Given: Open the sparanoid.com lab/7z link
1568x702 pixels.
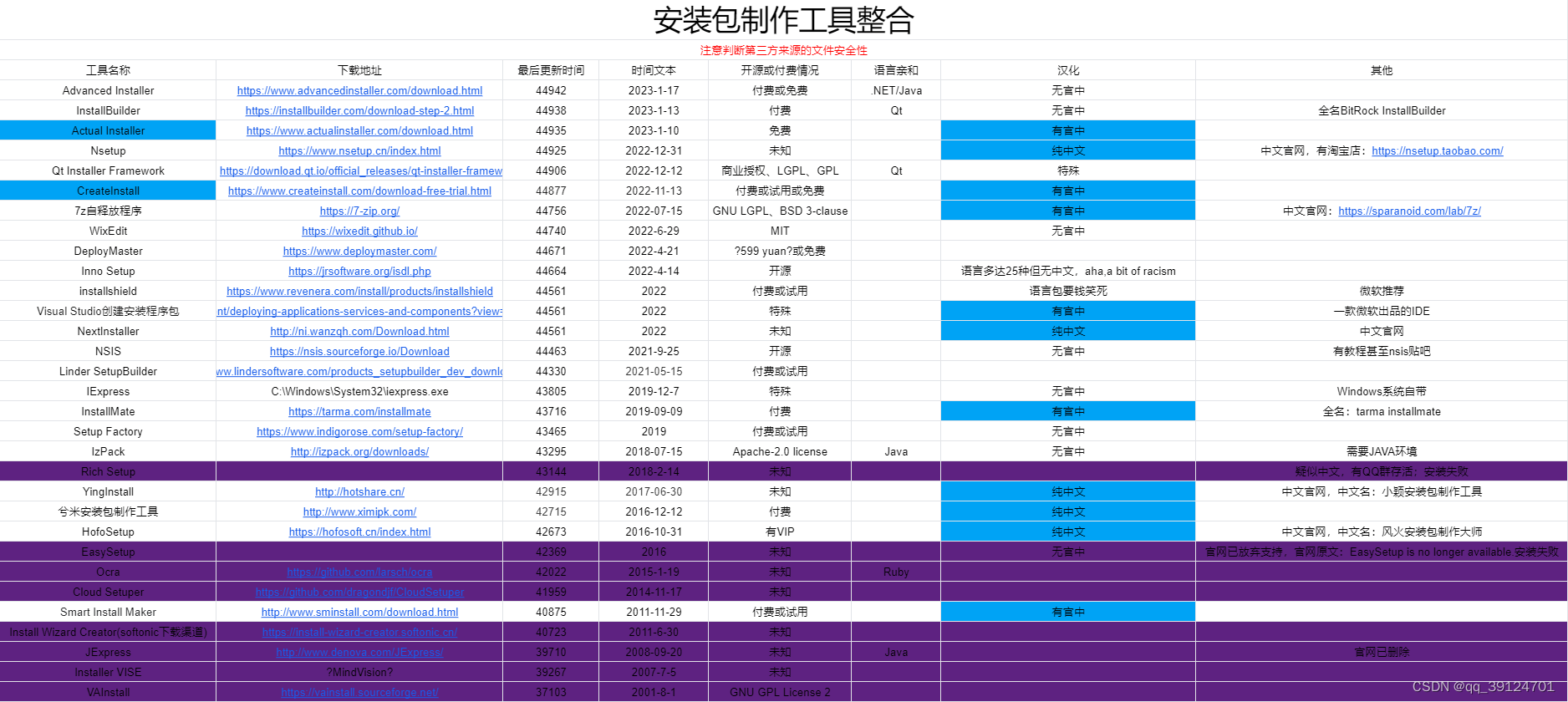Looking at the screenshot, I should (x=1409, y=211).
